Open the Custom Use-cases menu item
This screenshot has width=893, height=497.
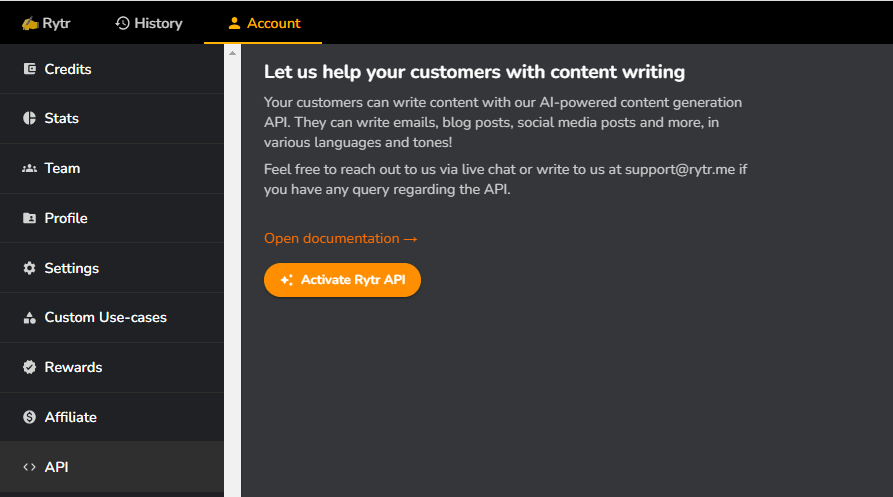tap(105, 318)
